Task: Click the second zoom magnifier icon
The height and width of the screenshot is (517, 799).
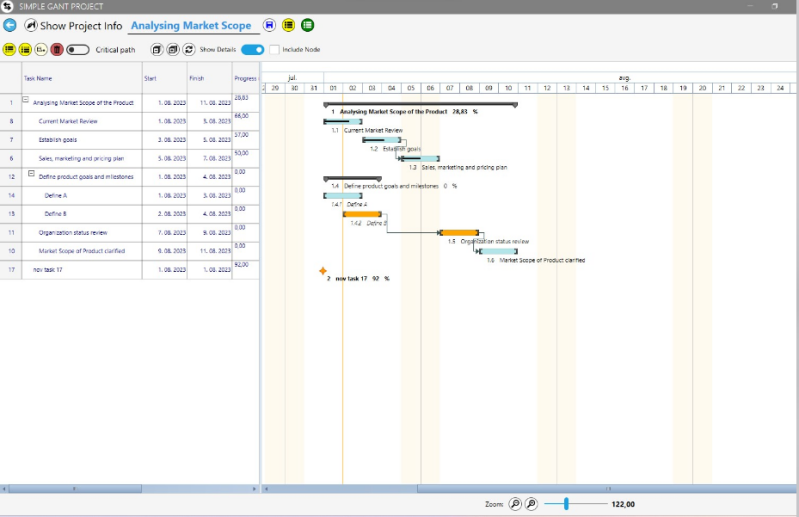Action: [x=531, y=504]
